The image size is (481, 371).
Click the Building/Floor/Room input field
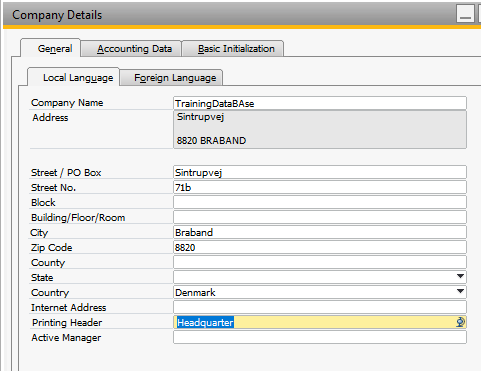(x=320, y=217)
